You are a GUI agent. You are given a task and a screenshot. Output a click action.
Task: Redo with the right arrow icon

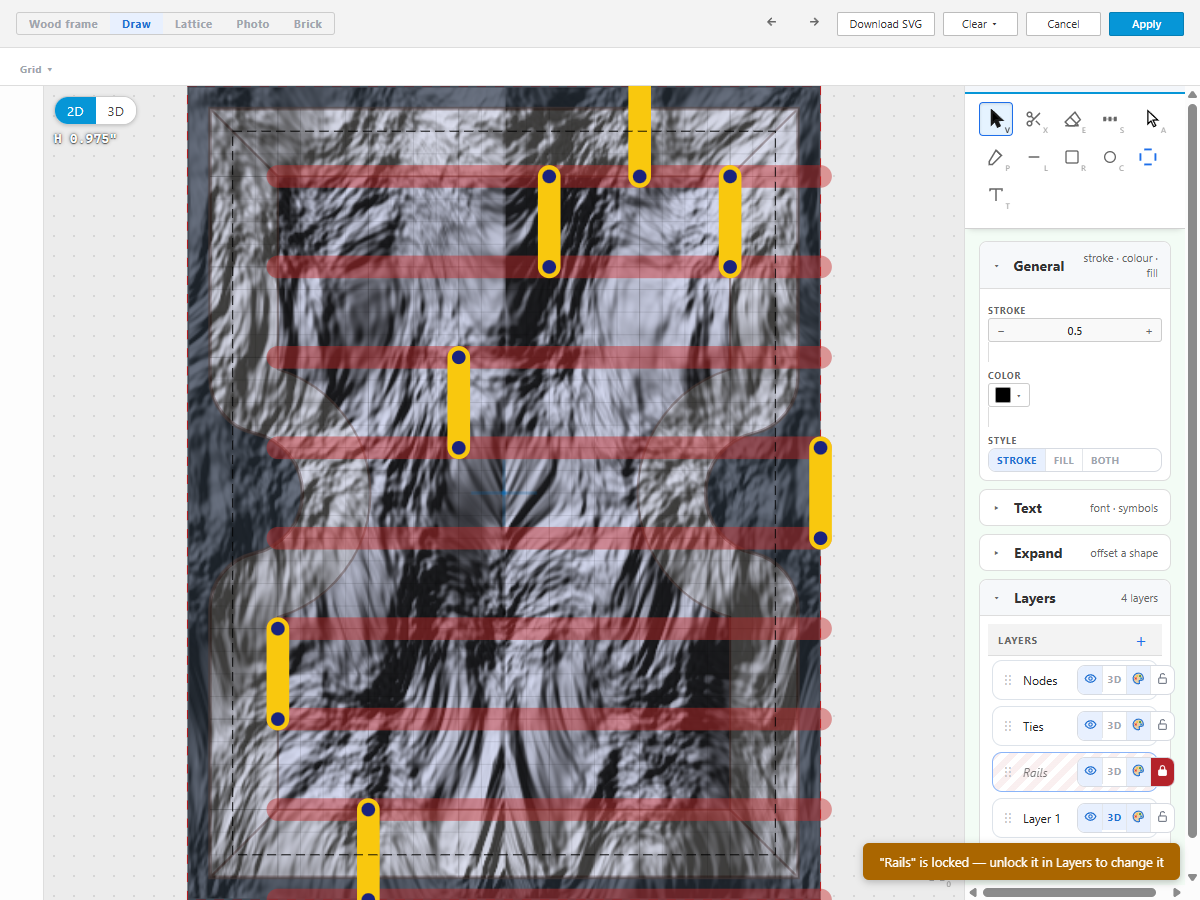coord(814,23)
